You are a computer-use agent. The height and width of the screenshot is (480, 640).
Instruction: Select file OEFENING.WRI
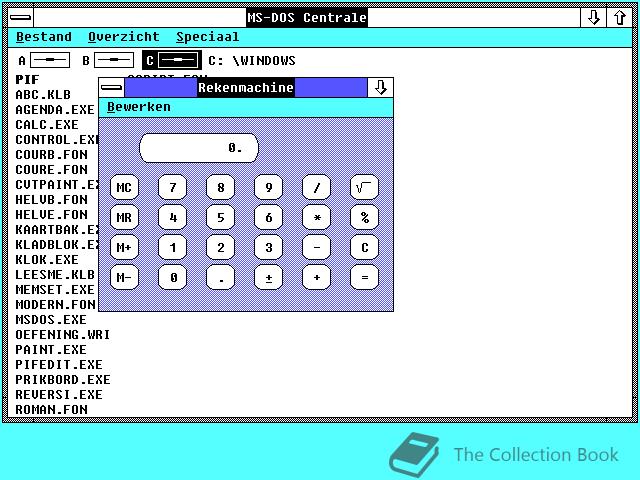[x=63, y=335]
